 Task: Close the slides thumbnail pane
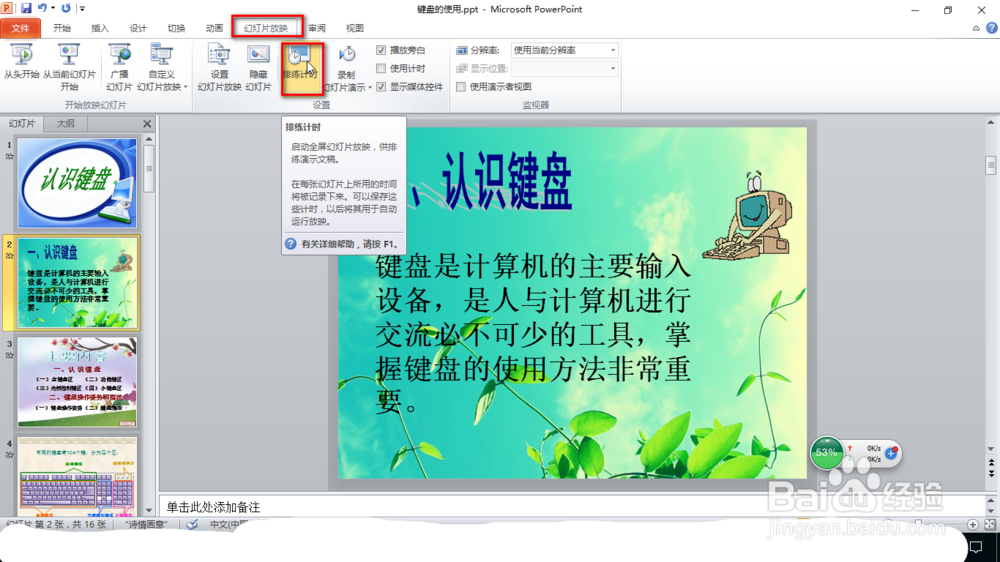(x=147, y=124)
